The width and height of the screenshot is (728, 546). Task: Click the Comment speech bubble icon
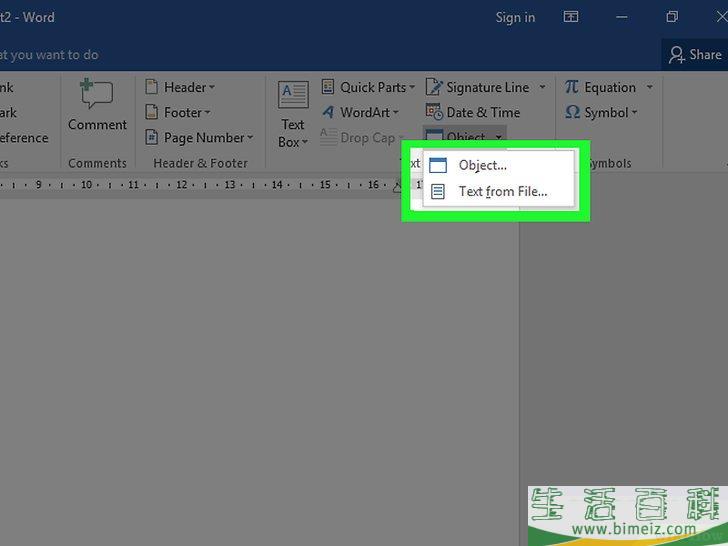pyautogui.click(x=96, y=94)
